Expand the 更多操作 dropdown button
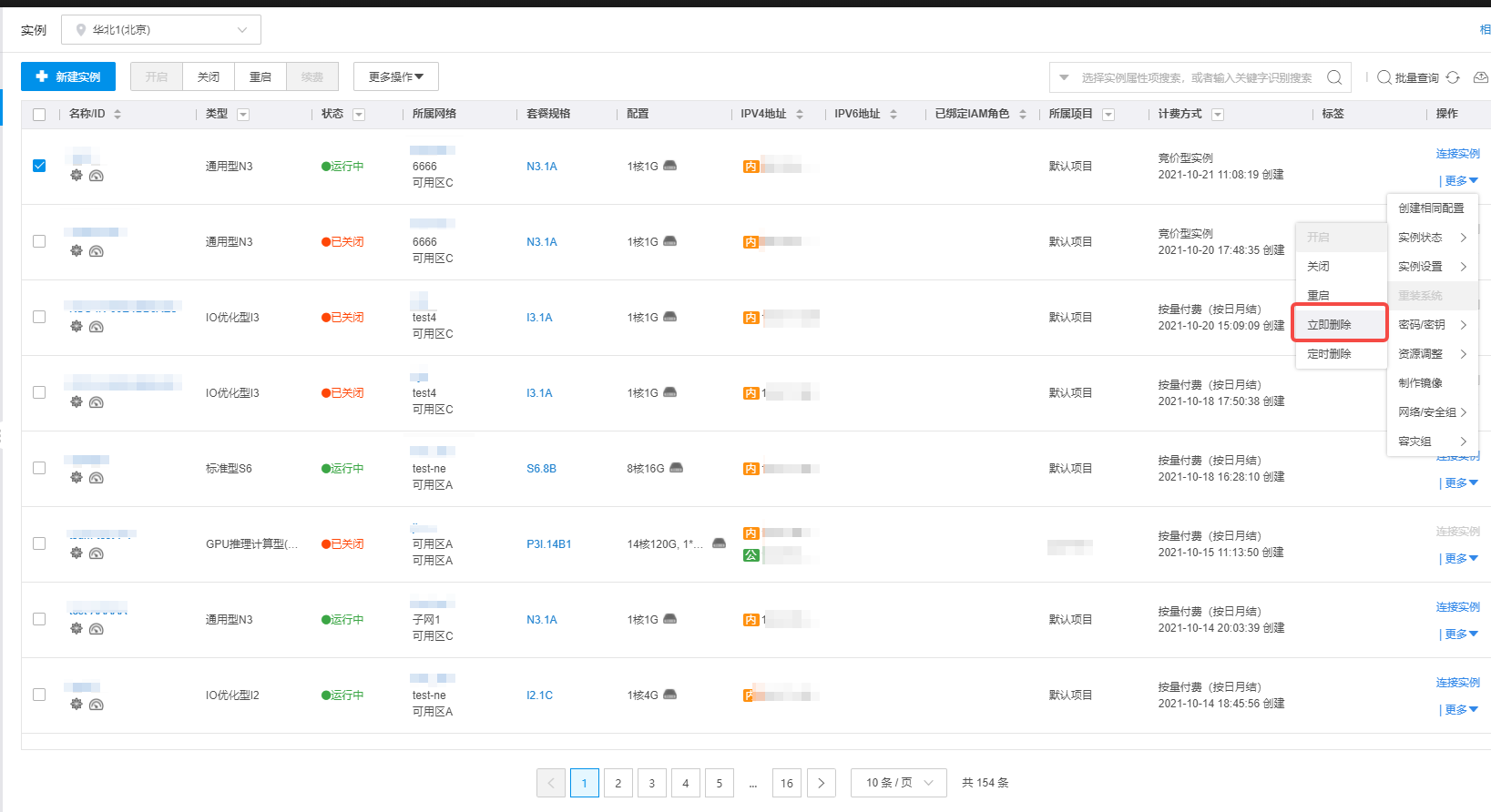This screenshot has width=1491, height=812. (x=396, y=77)
